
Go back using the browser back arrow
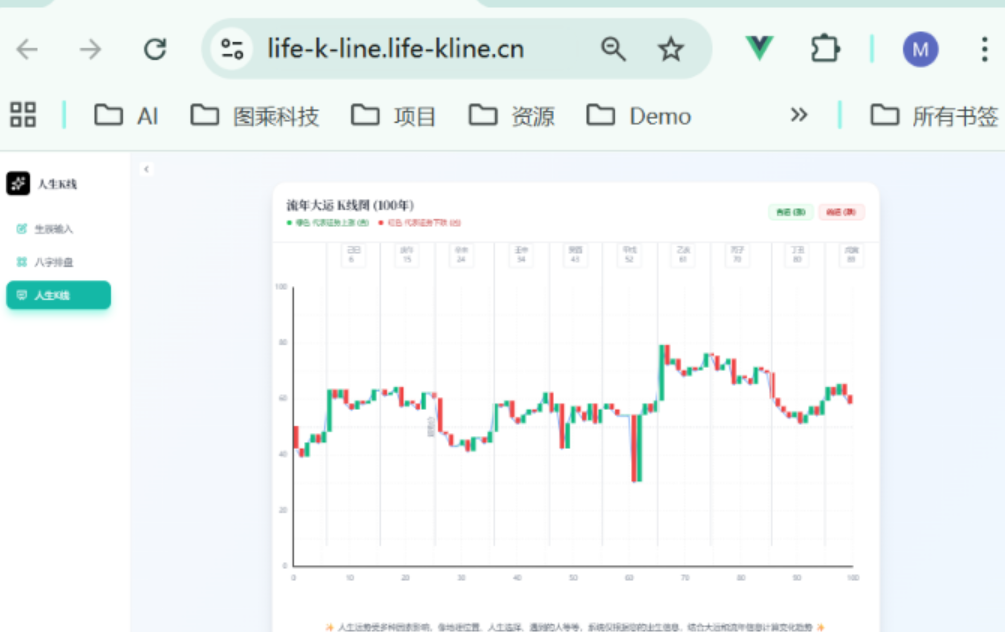pos(27,49)
